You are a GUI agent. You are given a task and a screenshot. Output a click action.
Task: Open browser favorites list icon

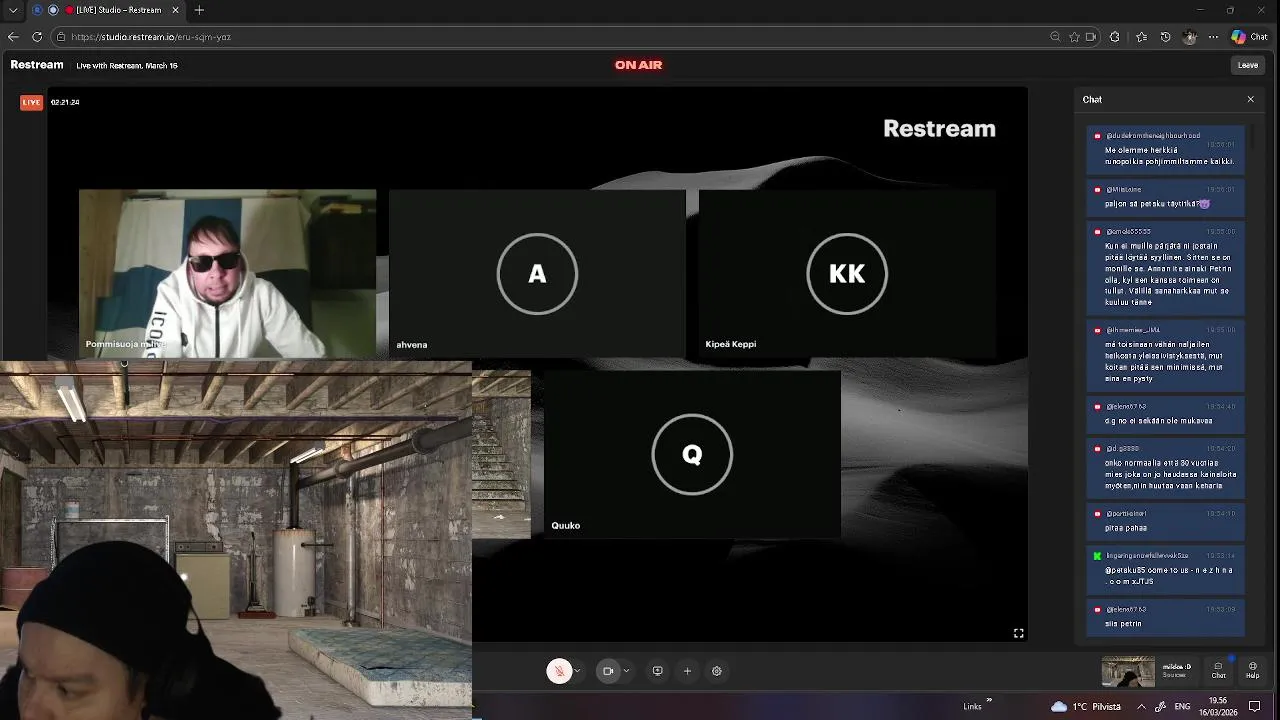click(1142, 37)
